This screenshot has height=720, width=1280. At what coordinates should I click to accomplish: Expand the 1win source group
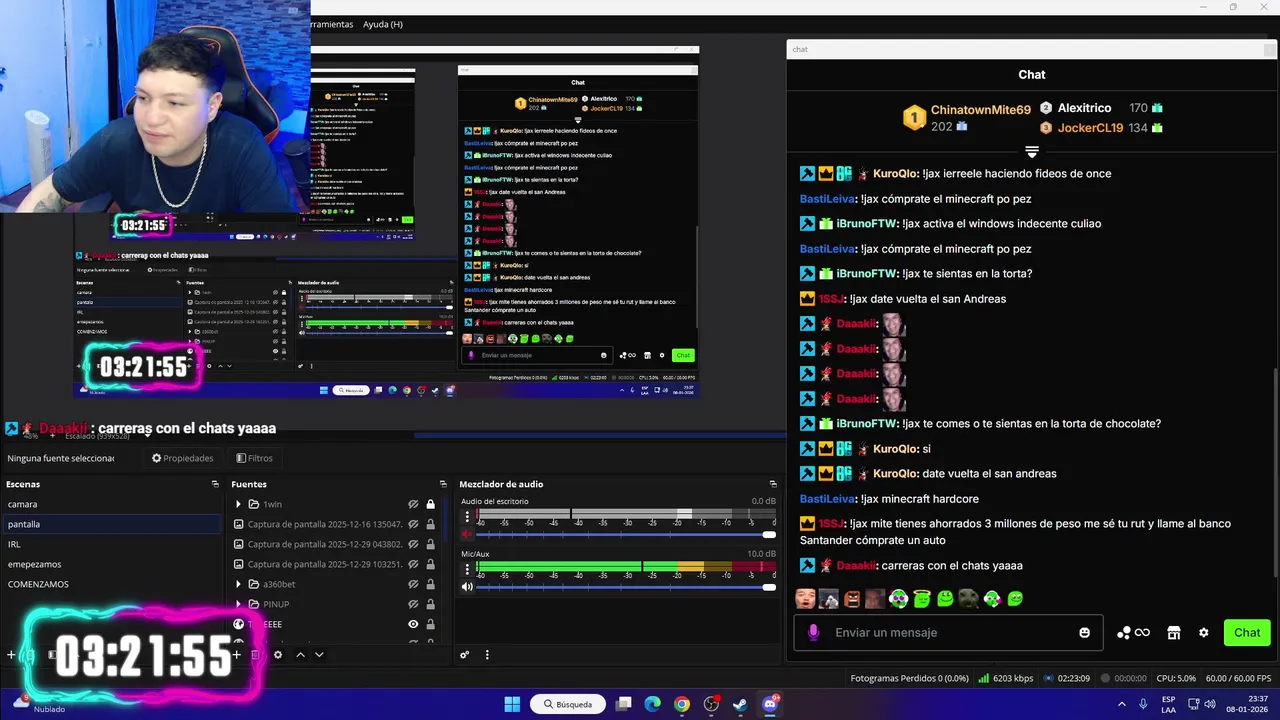click(238, 504)
